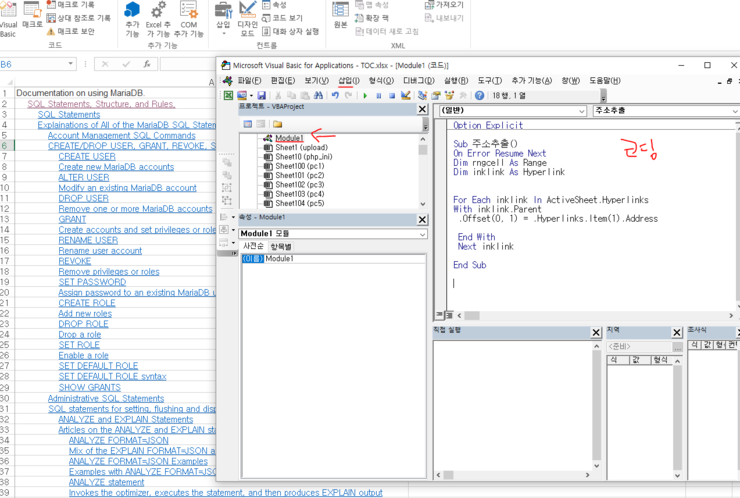The height and width of the screenshot is (498, 740).
Task: Open Properties Window icon in VBA toolbar
Action: tap(436, 95)
